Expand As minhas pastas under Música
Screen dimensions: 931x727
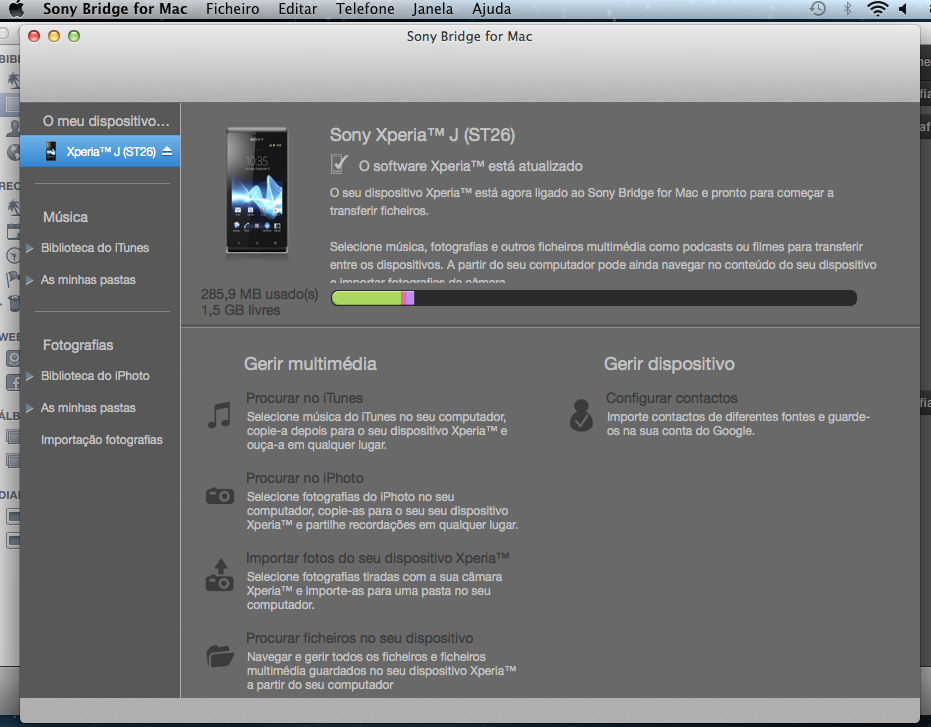31,280
